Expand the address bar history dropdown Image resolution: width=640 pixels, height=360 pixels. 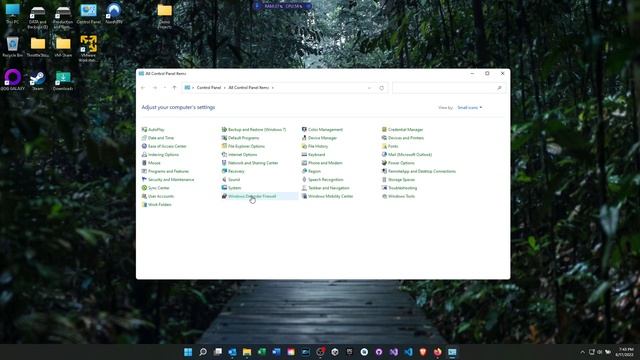tap(369, 88)
